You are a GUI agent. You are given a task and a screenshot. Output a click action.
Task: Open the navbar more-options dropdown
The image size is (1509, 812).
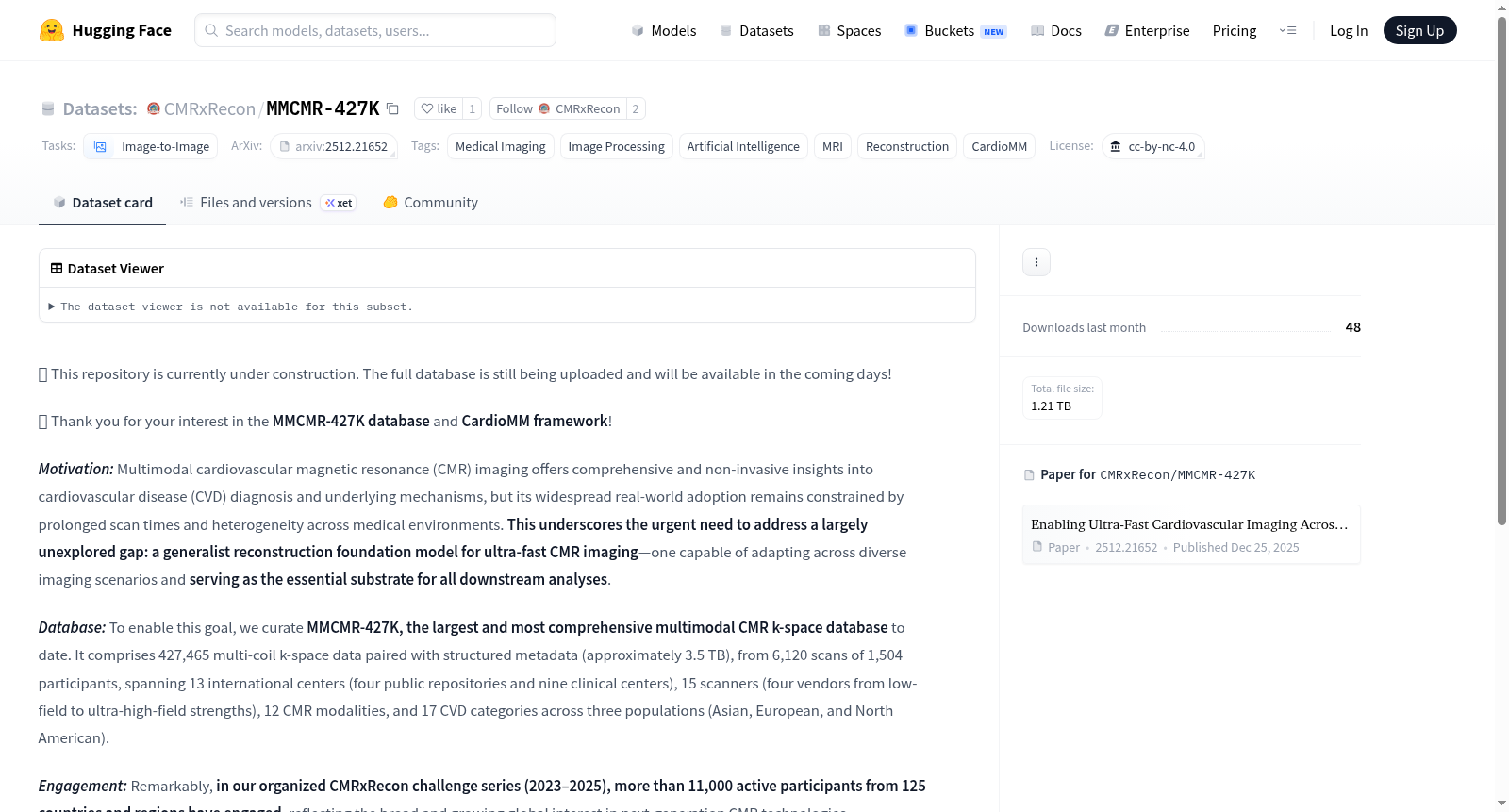tap(1287, 31)
